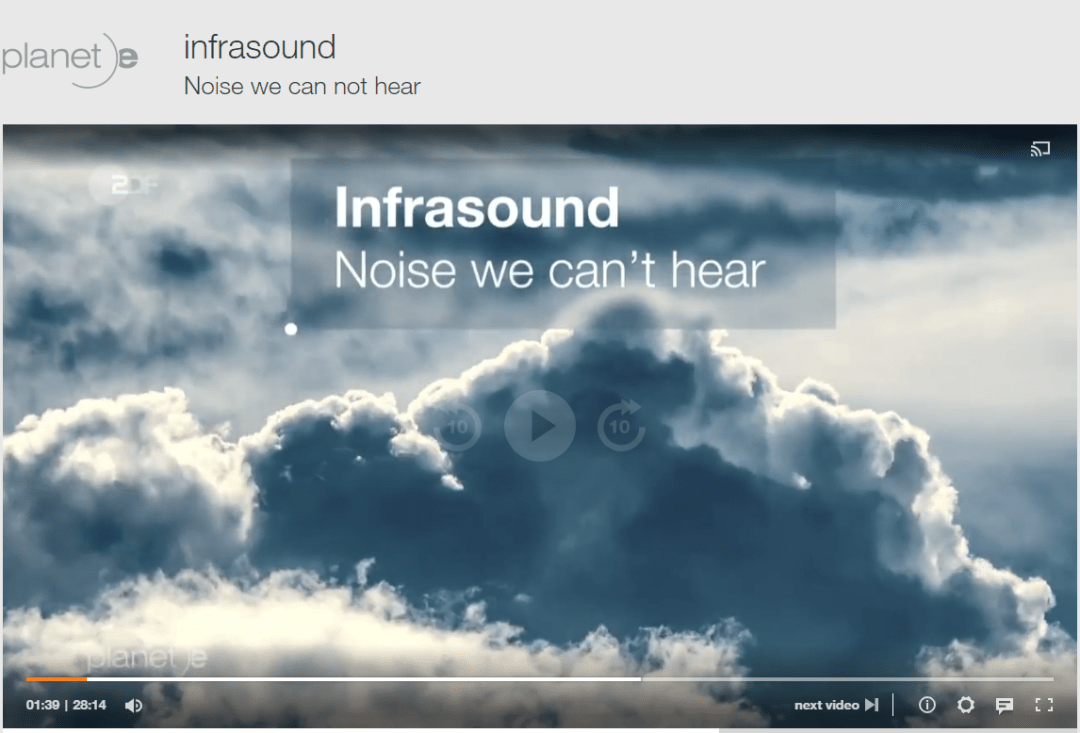Mute the video with the speaker icon
Screen dimensions: 1080x733
[133, 705]
